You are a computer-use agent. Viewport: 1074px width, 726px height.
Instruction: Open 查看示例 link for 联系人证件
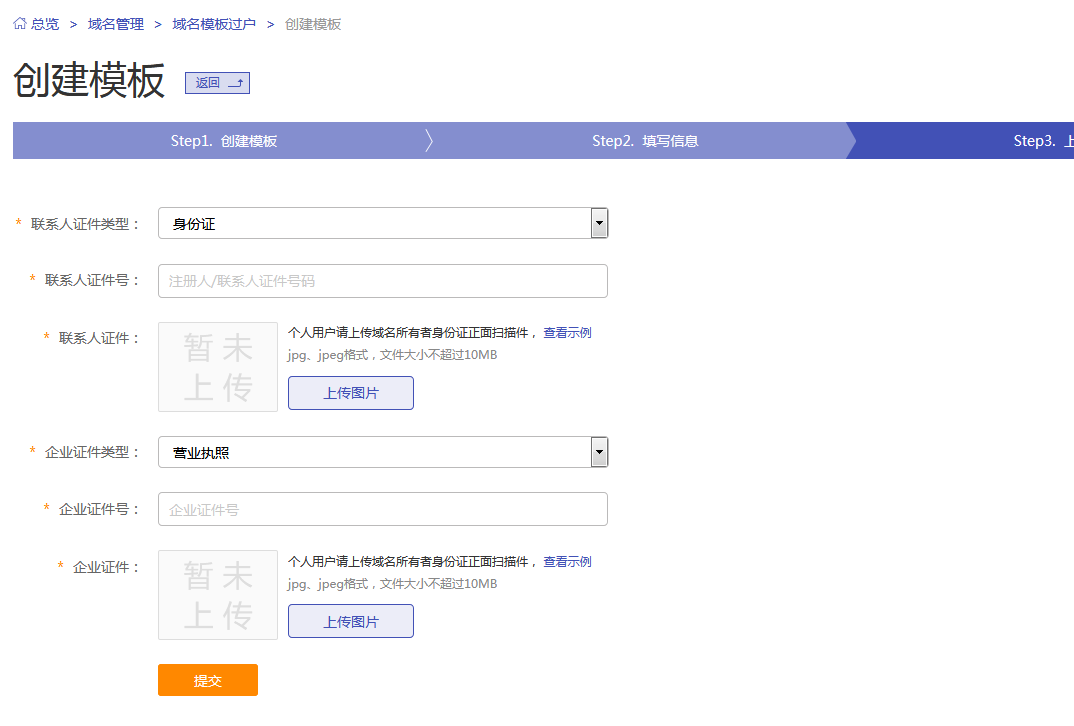click(x=567, y=333)
